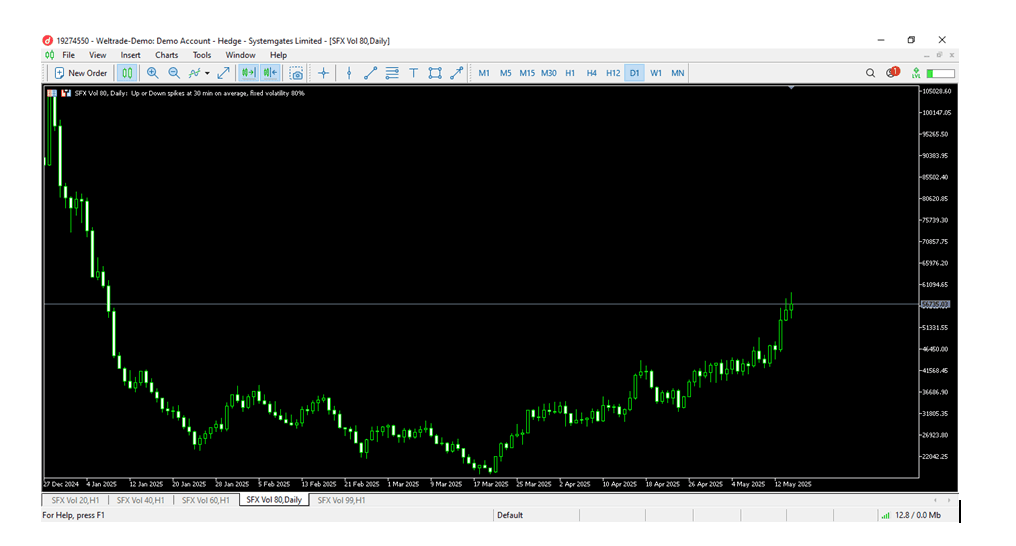1016x546 pixels.
Task: Expand the indicators list dropdown arrow
Action: pyautogui.click(x=207, y=73)
